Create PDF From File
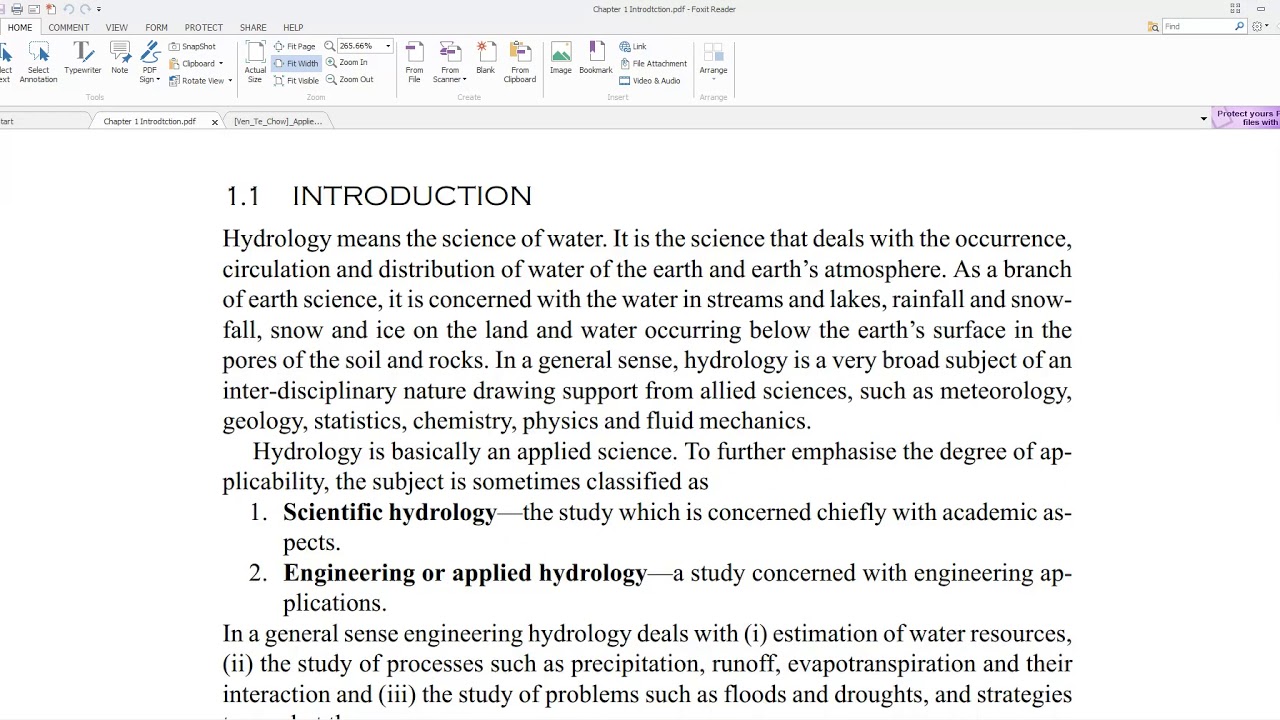 coord(414,62)
